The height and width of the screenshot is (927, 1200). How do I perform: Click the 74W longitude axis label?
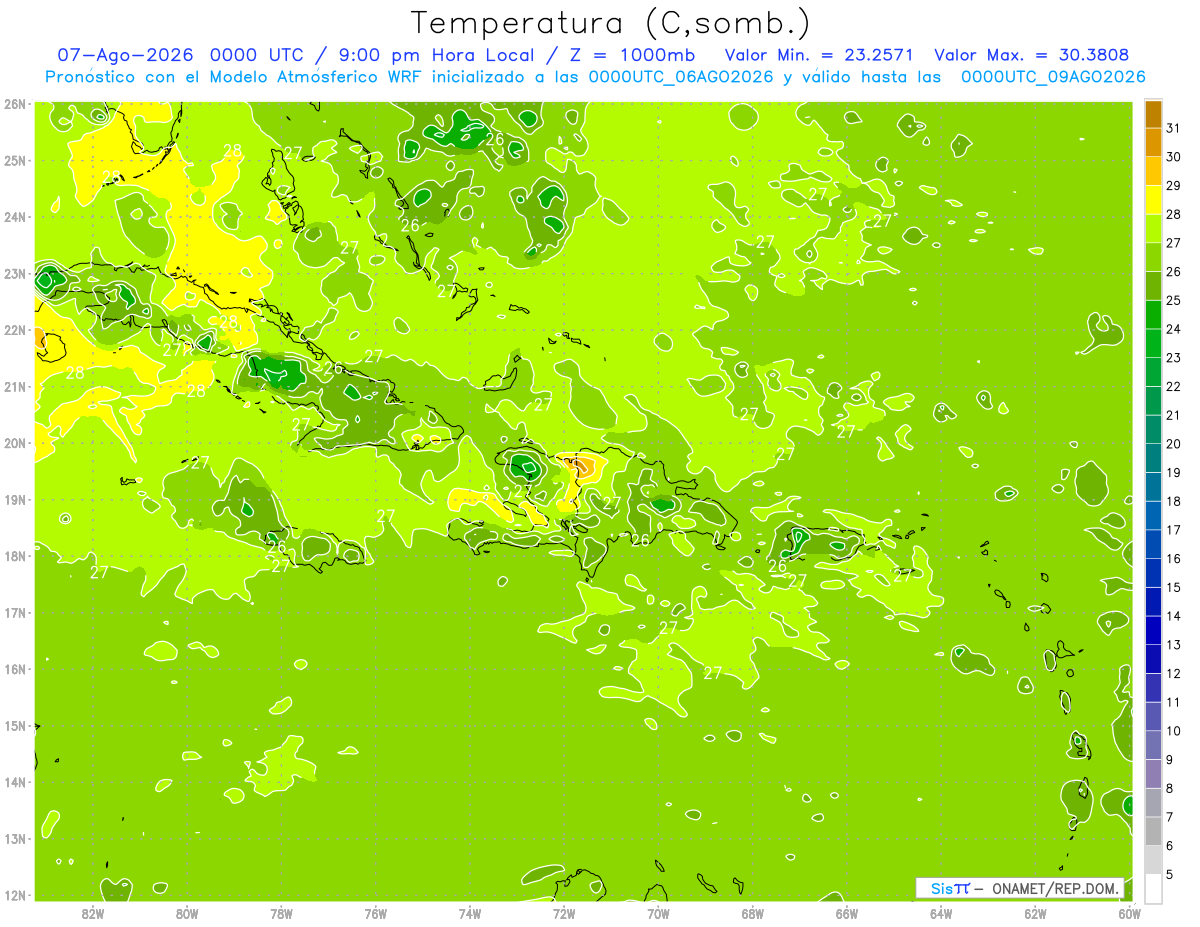click(x=470, y=913)
